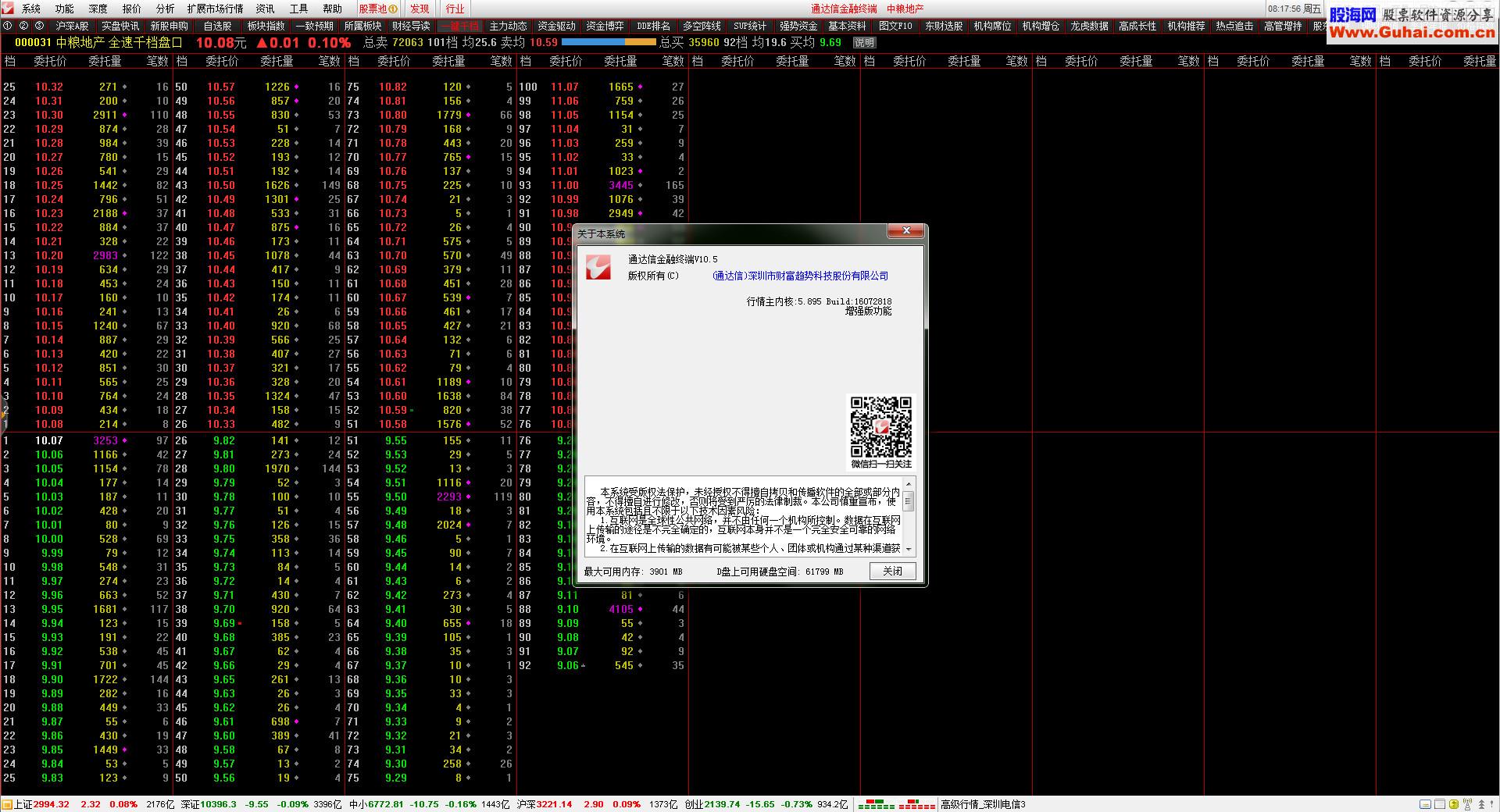Image resolution: width=1500 pixels, height=812 pixels.
Task: Click the buy/sell ratio color bar
Action: (x=609, y=43)
